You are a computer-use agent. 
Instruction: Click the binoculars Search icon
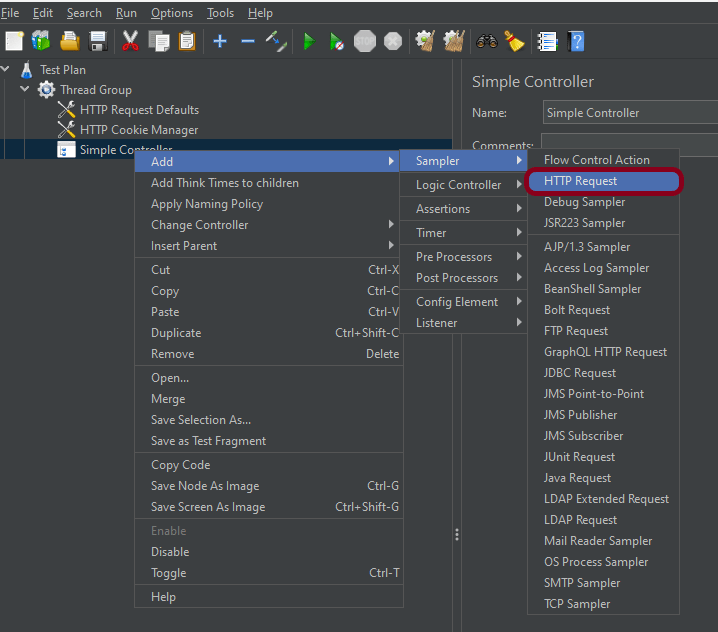coord(487,41)
